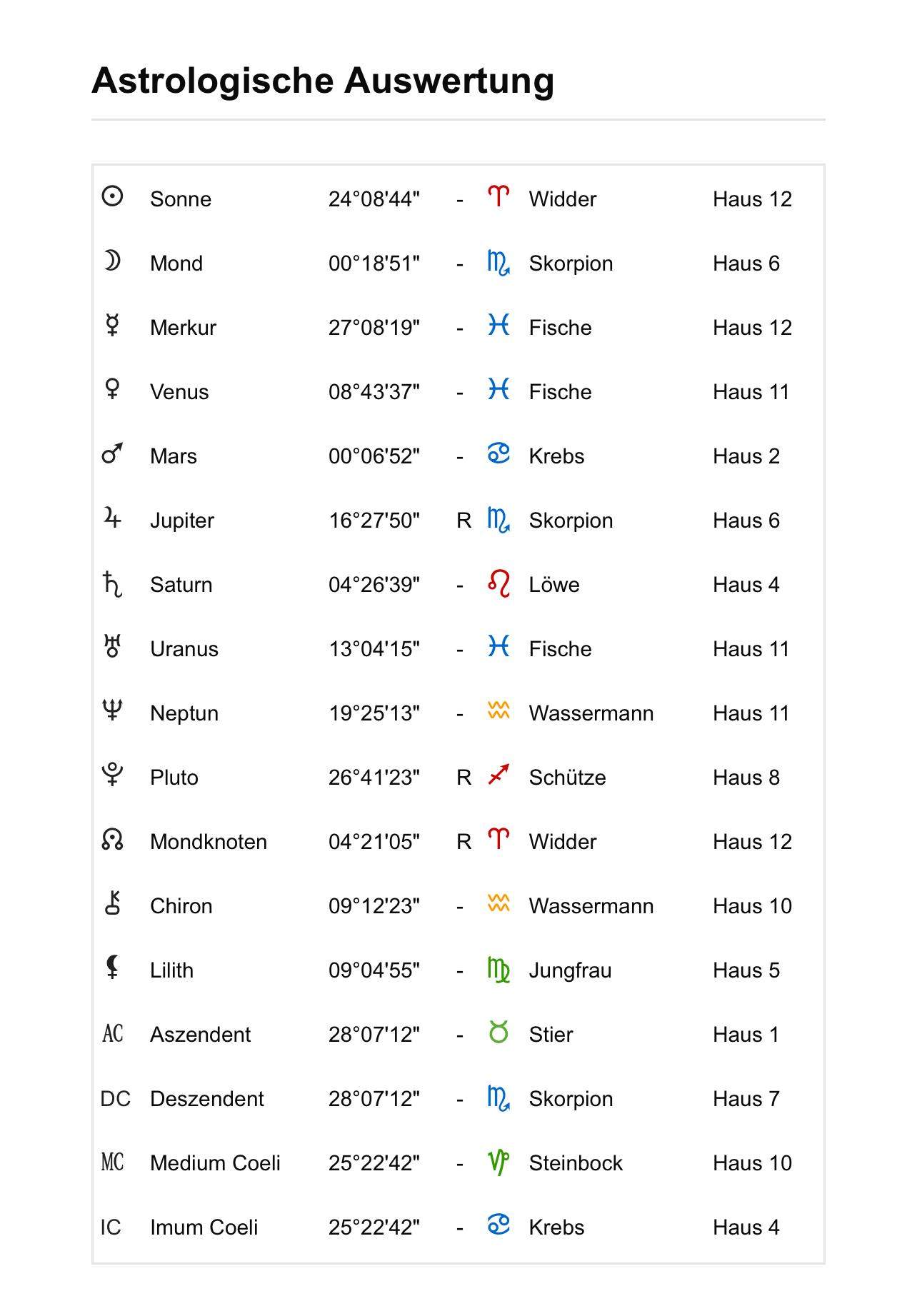Image resolution: width=917 pixels, height=1316 pixels.
Task: Click the Medium Coeli label
Action: click(215, 1163)
